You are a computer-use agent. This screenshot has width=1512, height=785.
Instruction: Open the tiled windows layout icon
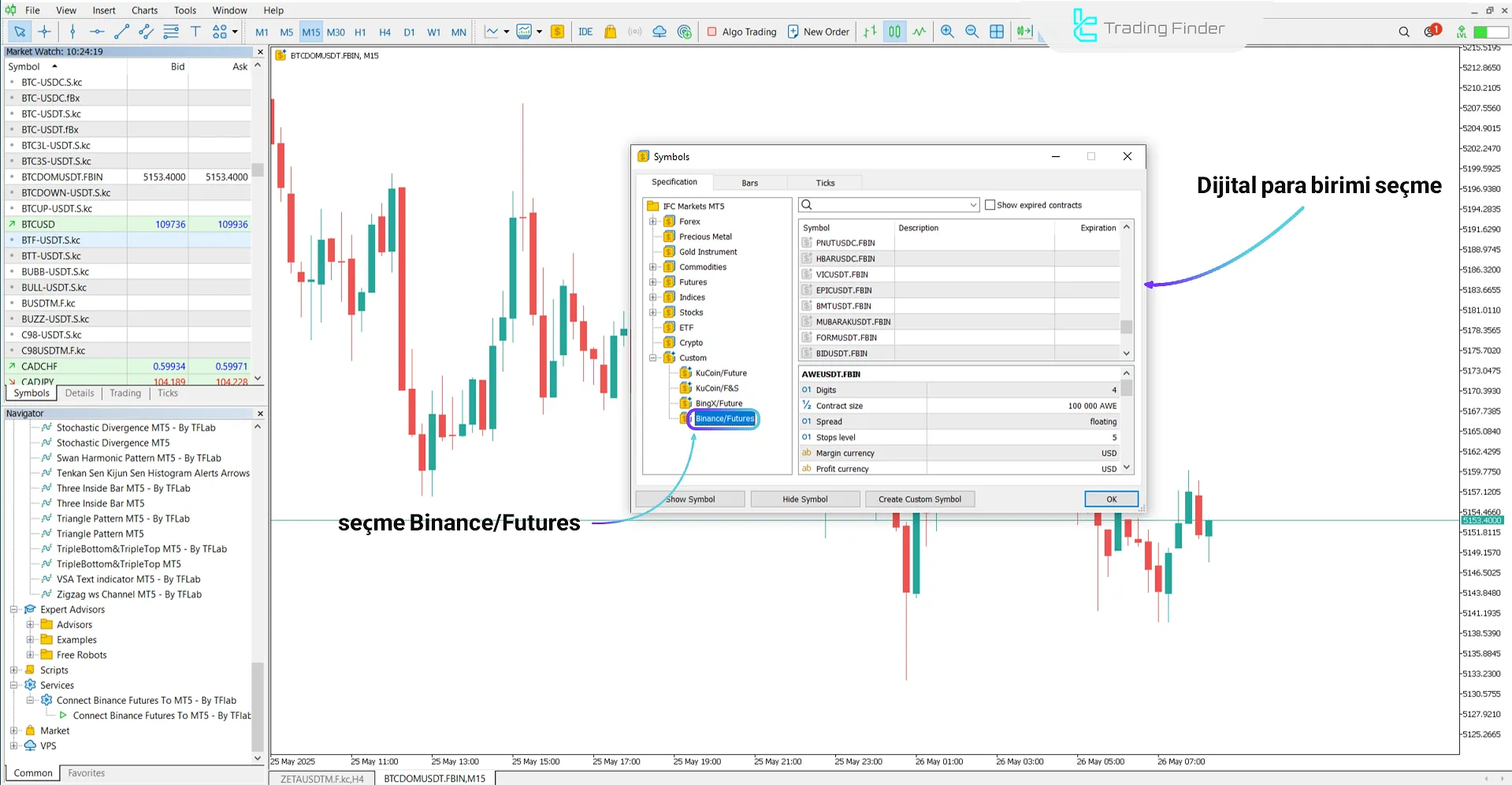pyautogui.click(x=997, y=32)
